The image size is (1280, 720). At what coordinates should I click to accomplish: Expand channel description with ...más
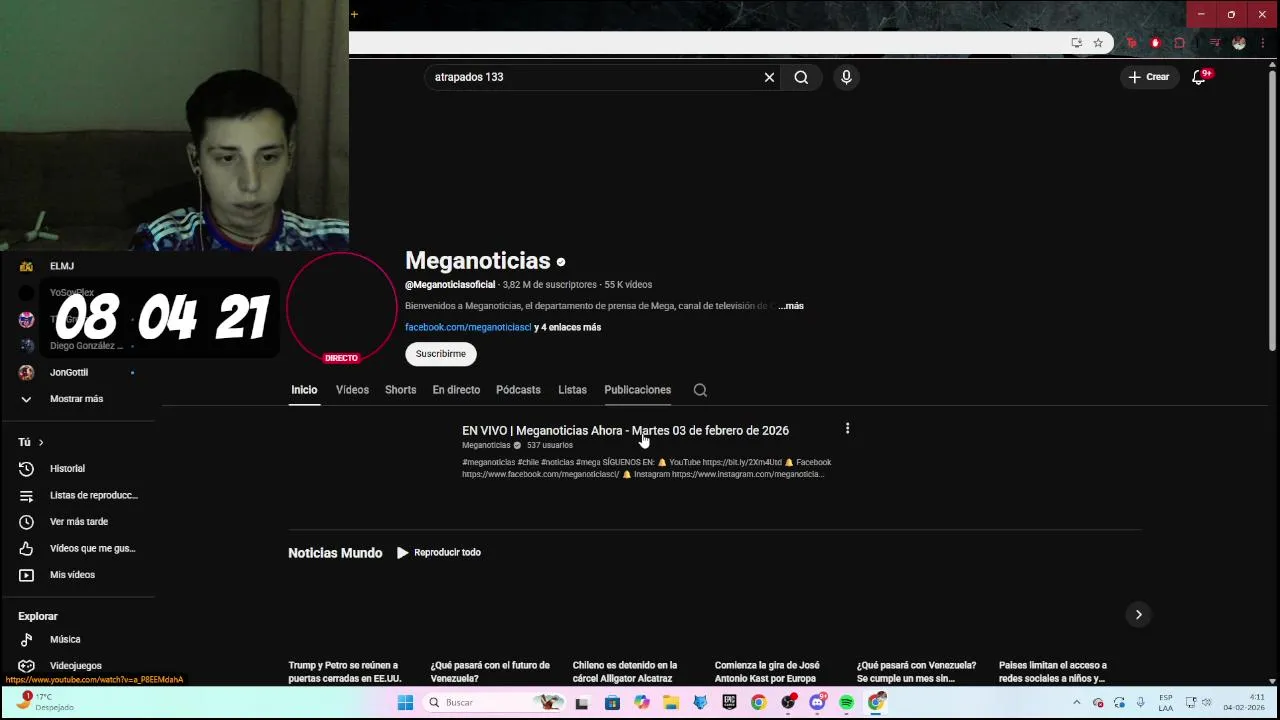tap(791, 306)
